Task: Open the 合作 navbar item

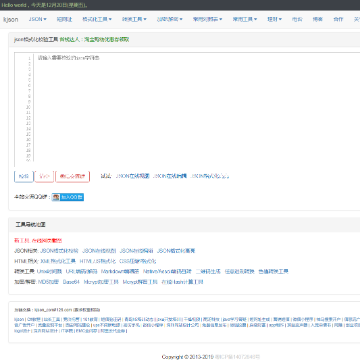Action: (x=338, y=19)
